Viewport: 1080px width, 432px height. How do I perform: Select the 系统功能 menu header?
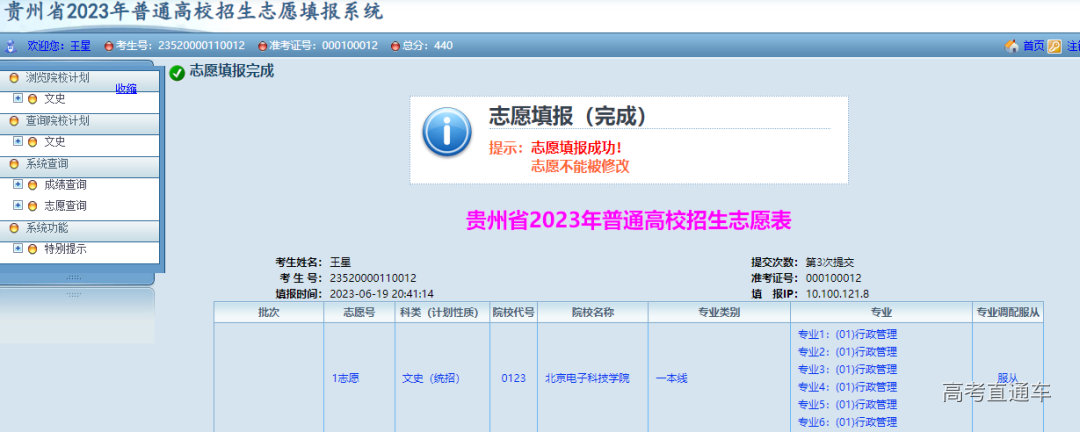47,228
